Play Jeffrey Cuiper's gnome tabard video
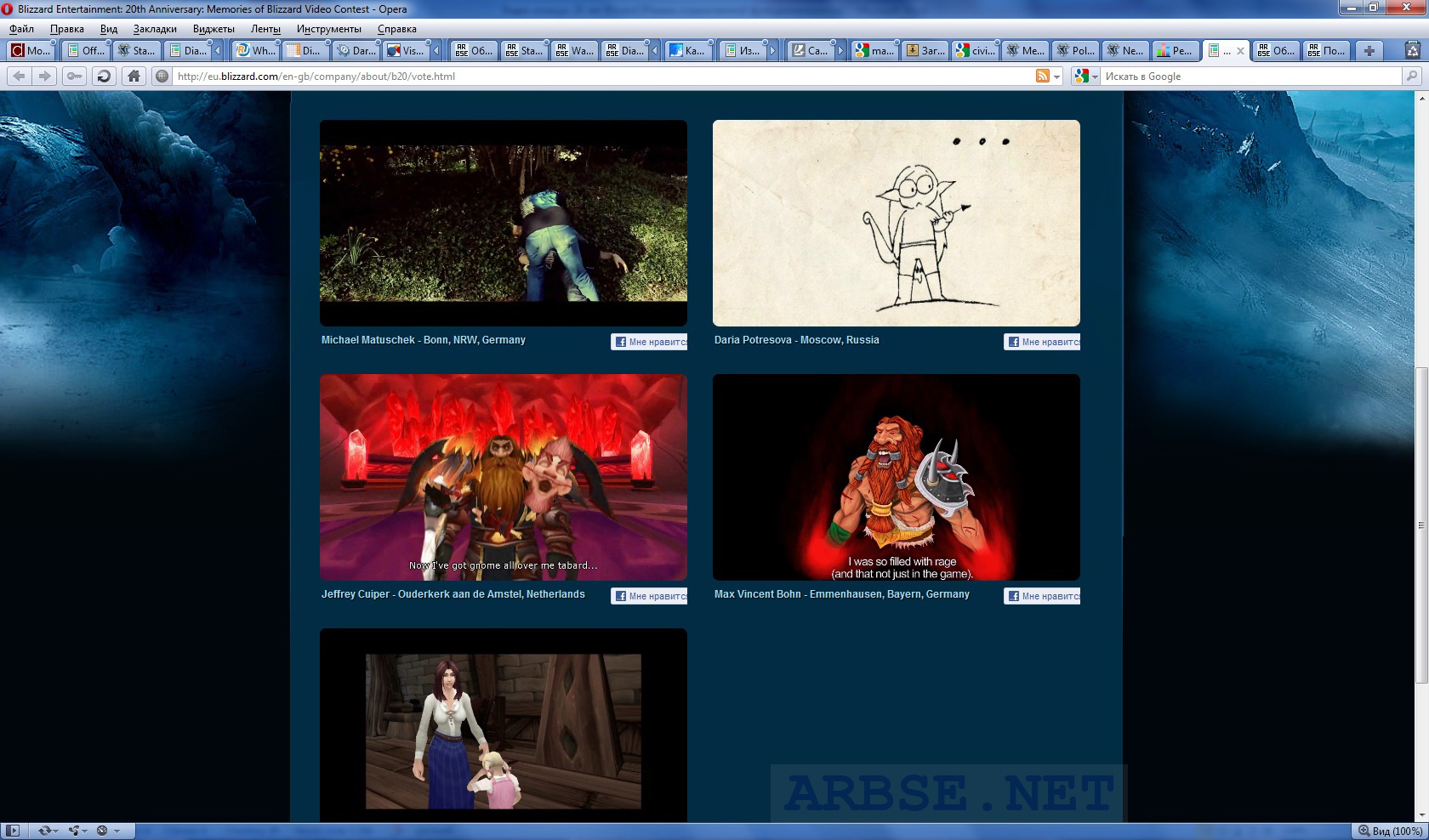 click(504, 477)
